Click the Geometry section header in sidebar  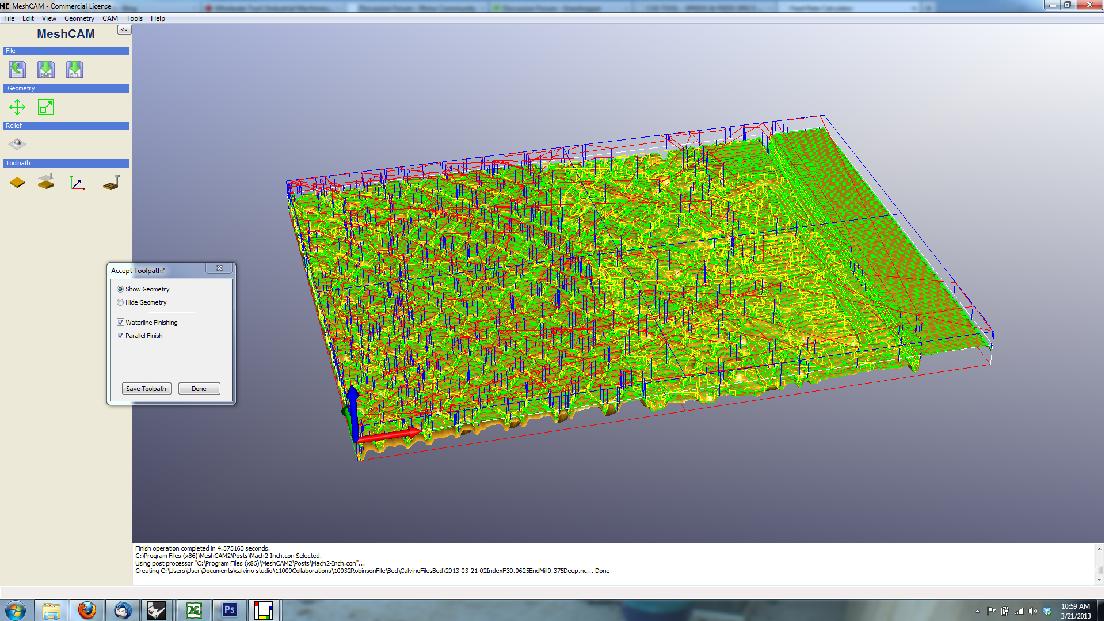[66, 89]
